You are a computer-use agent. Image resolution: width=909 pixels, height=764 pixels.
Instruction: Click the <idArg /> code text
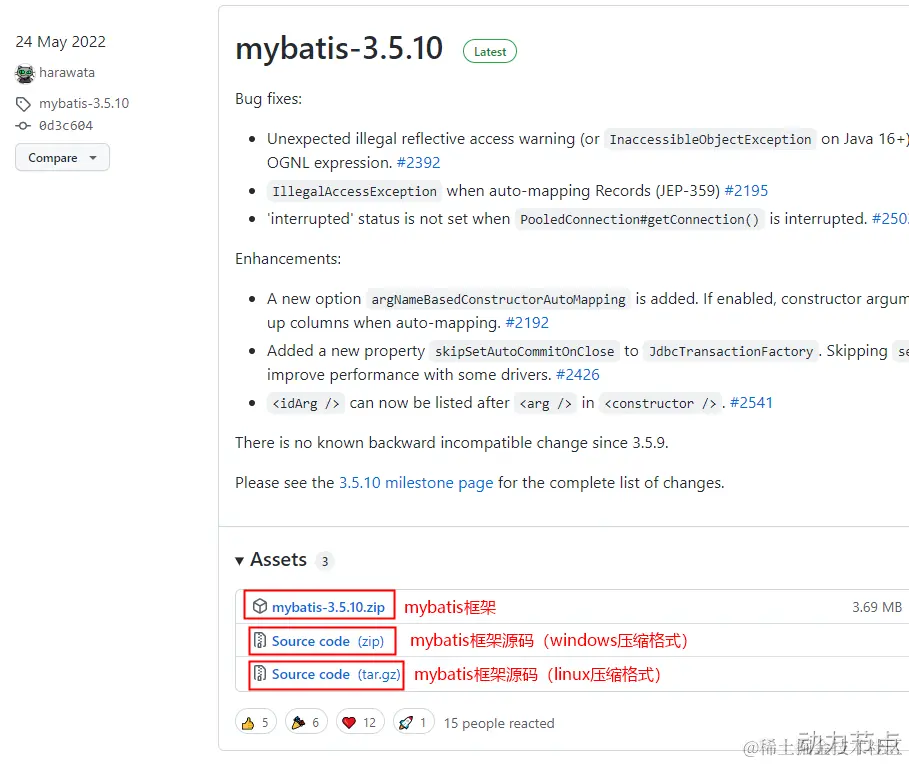(306, 403)
